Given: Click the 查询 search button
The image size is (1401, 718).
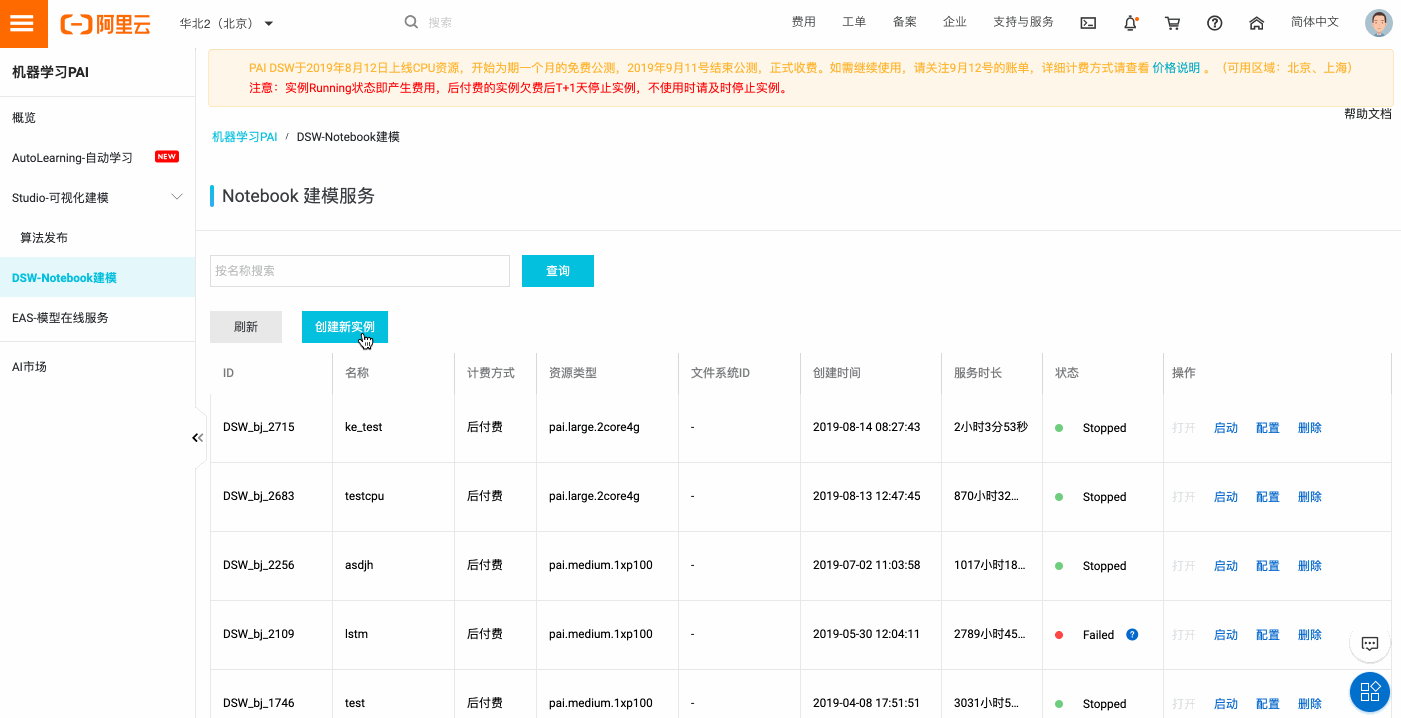Looking at the screenshot, I should pos(558,271).
